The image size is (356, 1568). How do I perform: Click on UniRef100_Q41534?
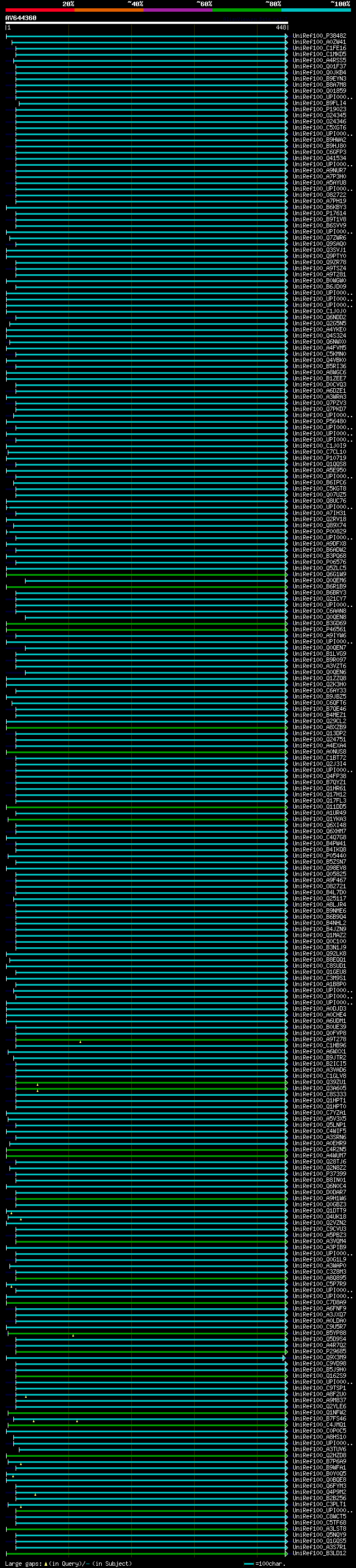click(x=319, y=159)
